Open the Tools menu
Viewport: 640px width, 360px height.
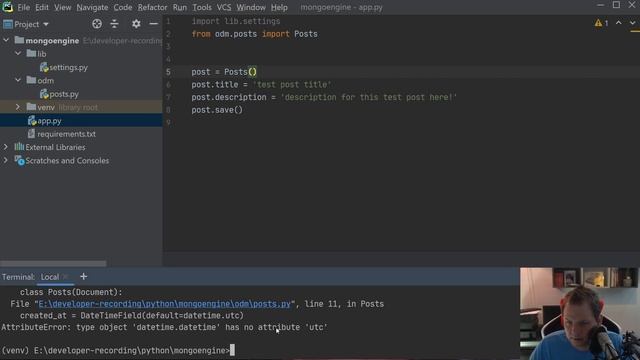(x=202, y=7)
